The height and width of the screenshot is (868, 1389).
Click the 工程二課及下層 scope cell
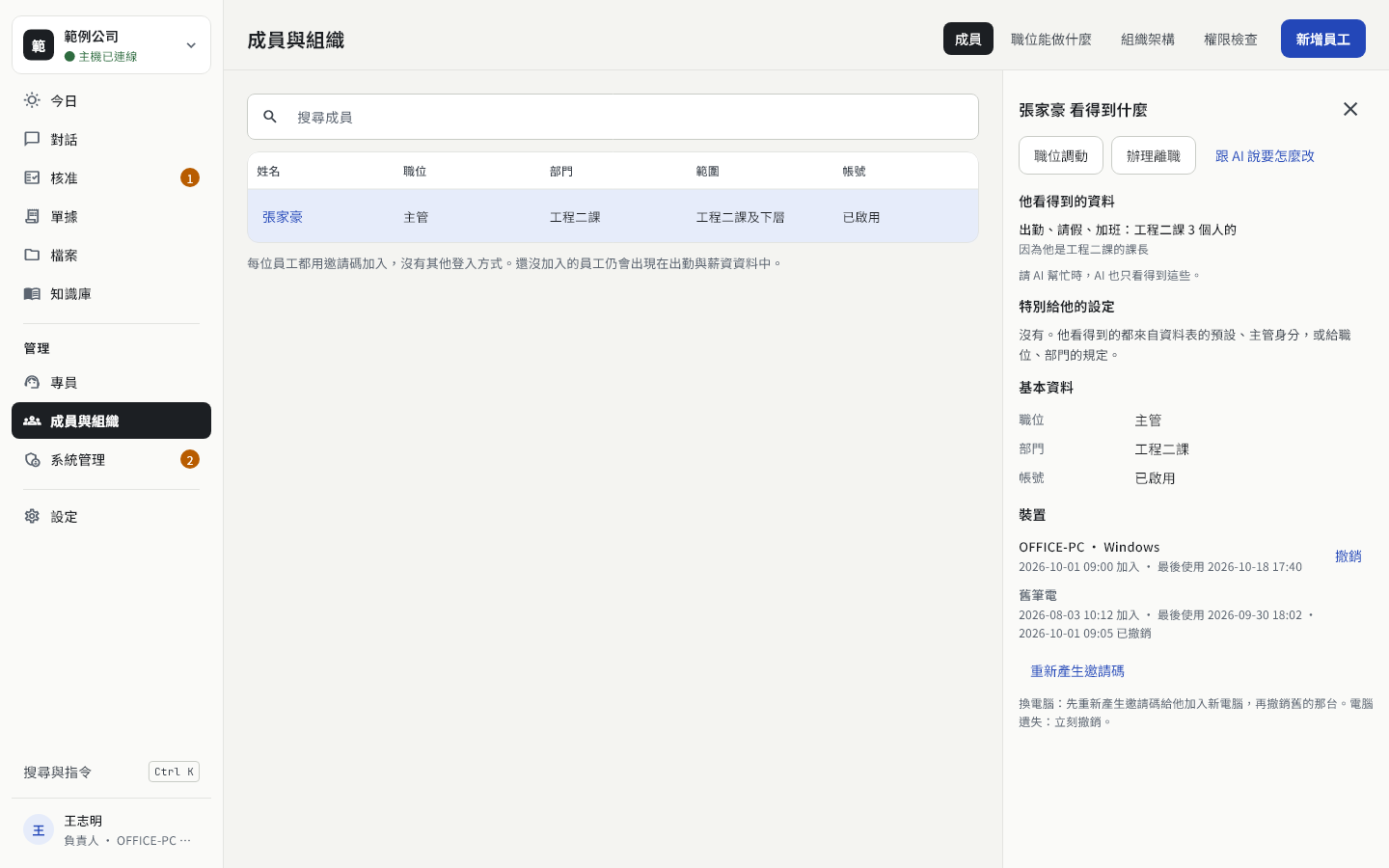tap(740, 217)
